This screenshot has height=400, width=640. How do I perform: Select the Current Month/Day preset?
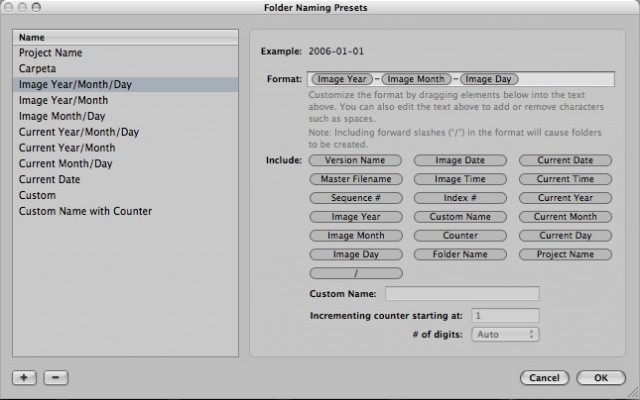pyautogui.click(x=125, y=164)
